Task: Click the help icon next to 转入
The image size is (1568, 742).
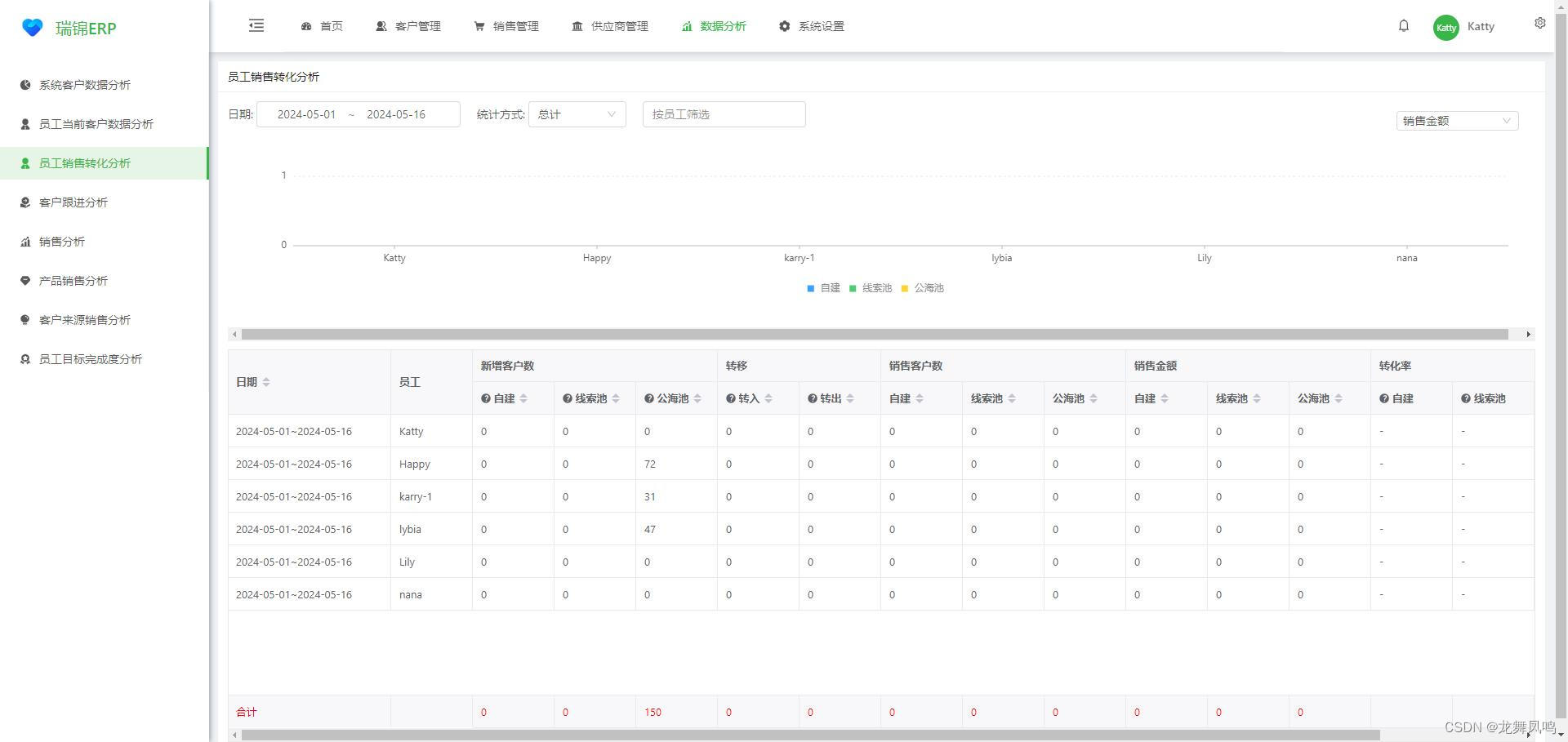Action: point(731,398)
